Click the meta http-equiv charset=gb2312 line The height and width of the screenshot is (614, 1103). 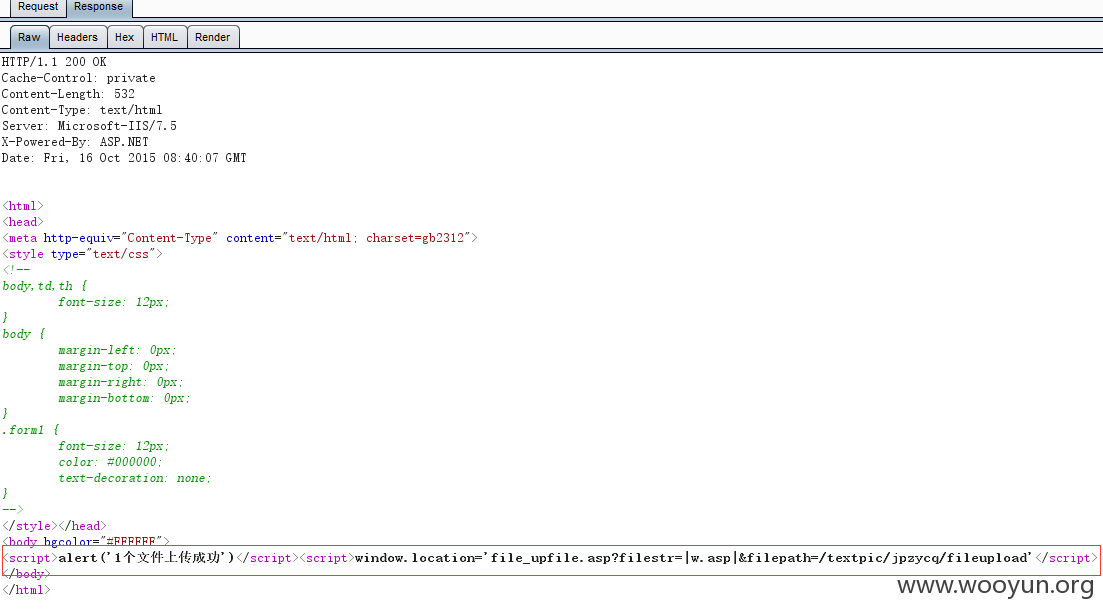tap(240, 238)
